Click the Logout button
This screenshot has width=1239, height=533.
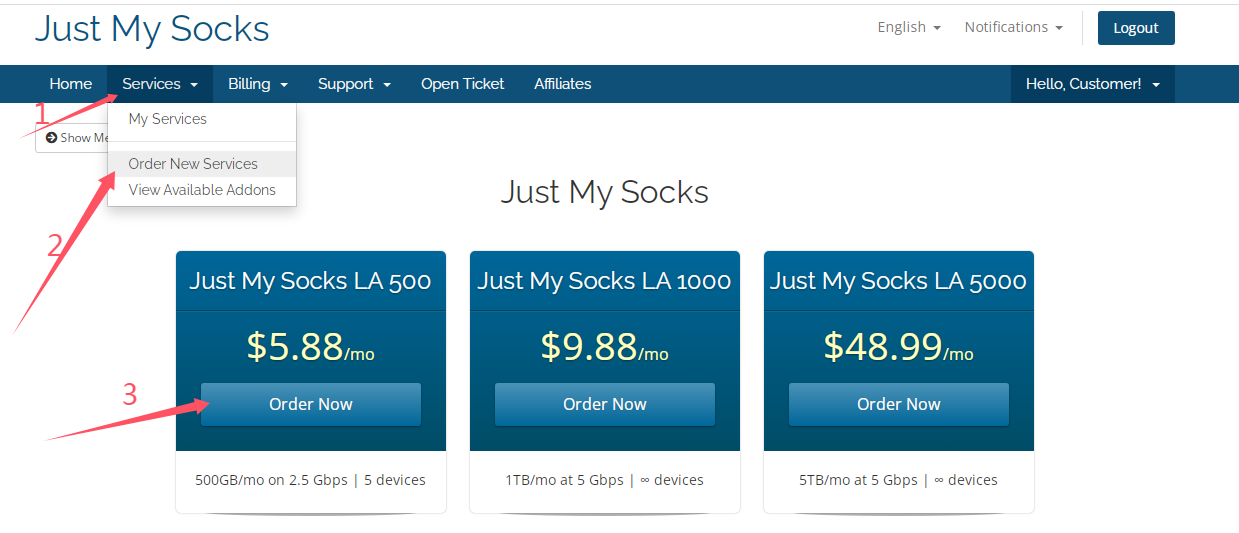(x=1136, y=28)
